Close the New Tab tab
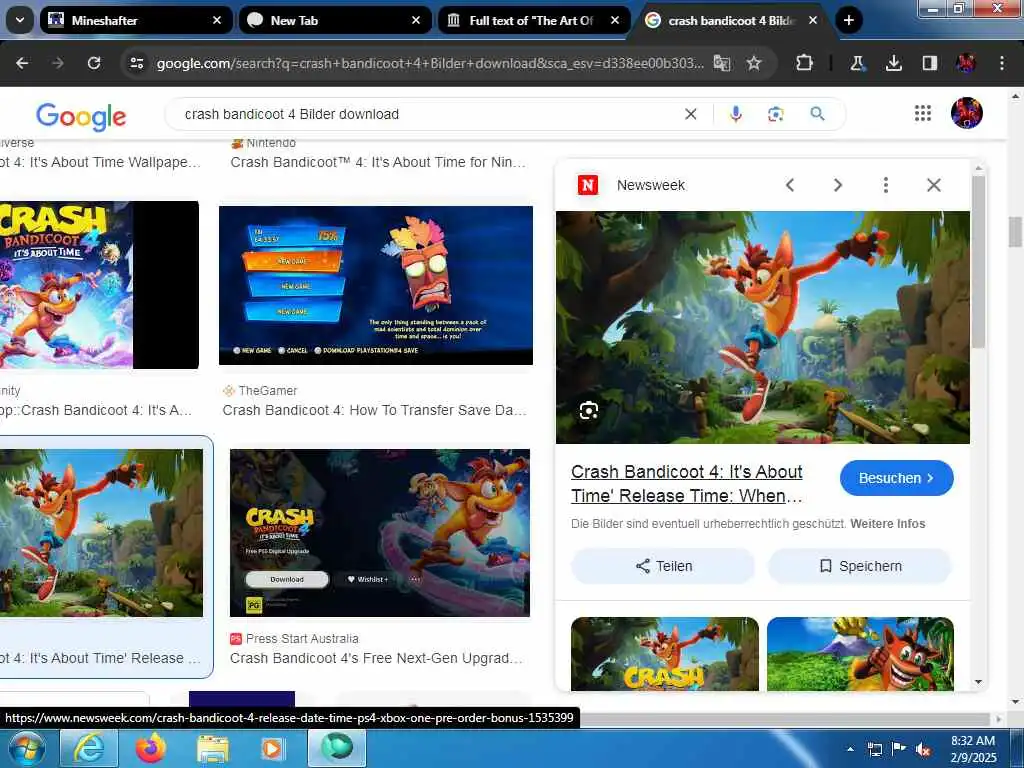The height and width of the screenshot is (768, 1024). (x=416, y=20)
